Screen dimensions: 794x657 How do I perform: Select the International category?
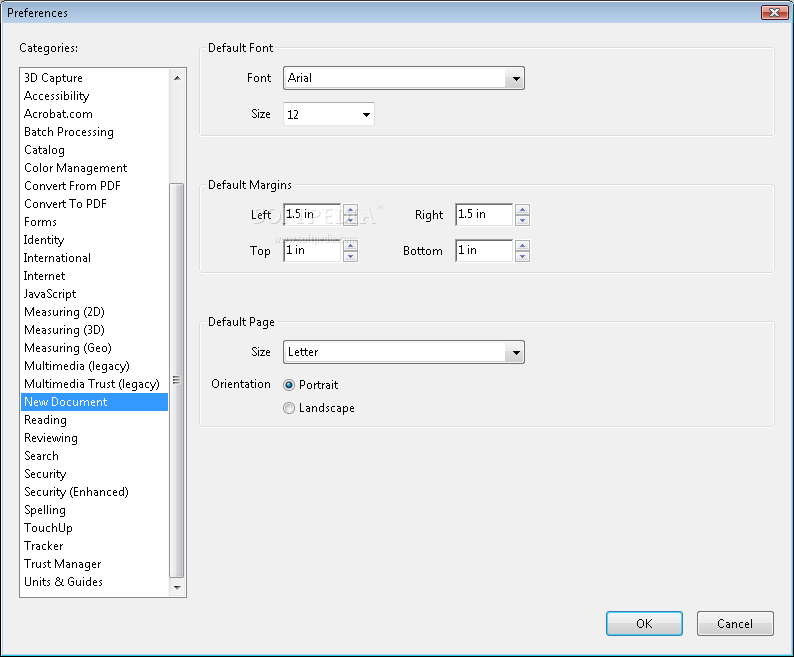pyautogui.click(x=94, y=258)
